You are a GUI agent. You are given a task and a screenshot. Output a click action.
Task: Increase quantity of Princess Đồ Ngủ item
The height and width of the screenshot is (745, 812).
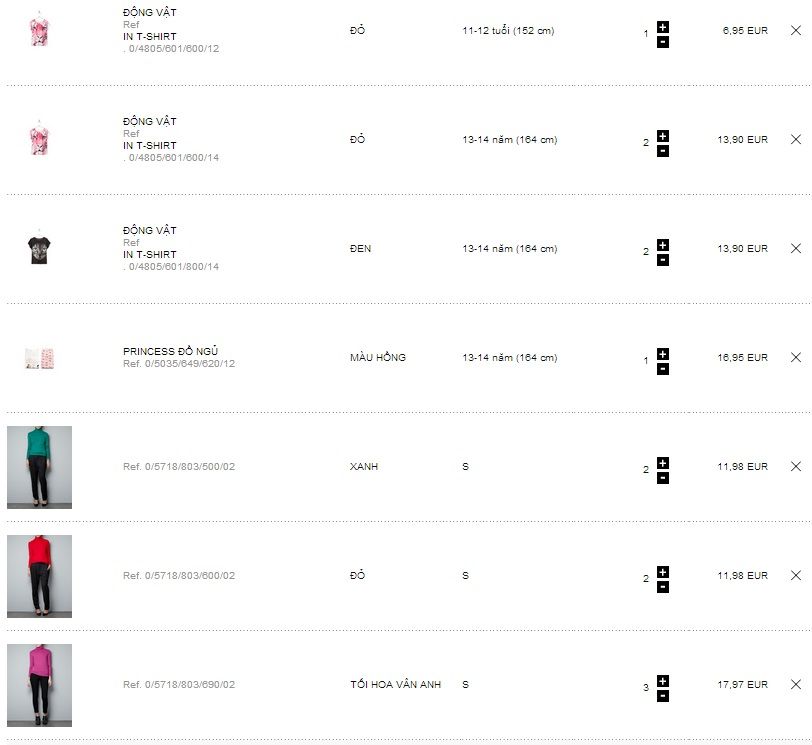(663, 353)
